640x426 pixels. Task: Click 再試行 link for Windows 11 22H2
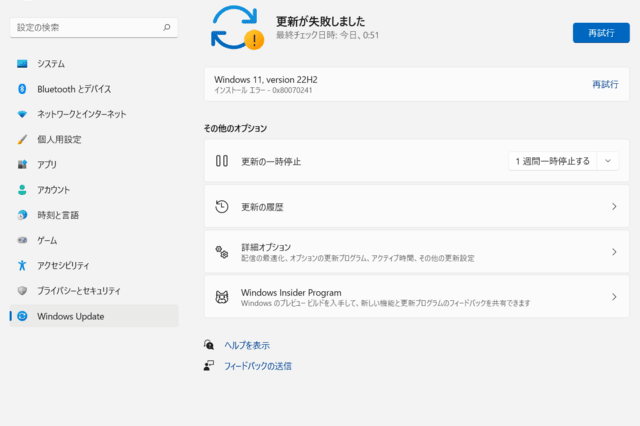605,84
